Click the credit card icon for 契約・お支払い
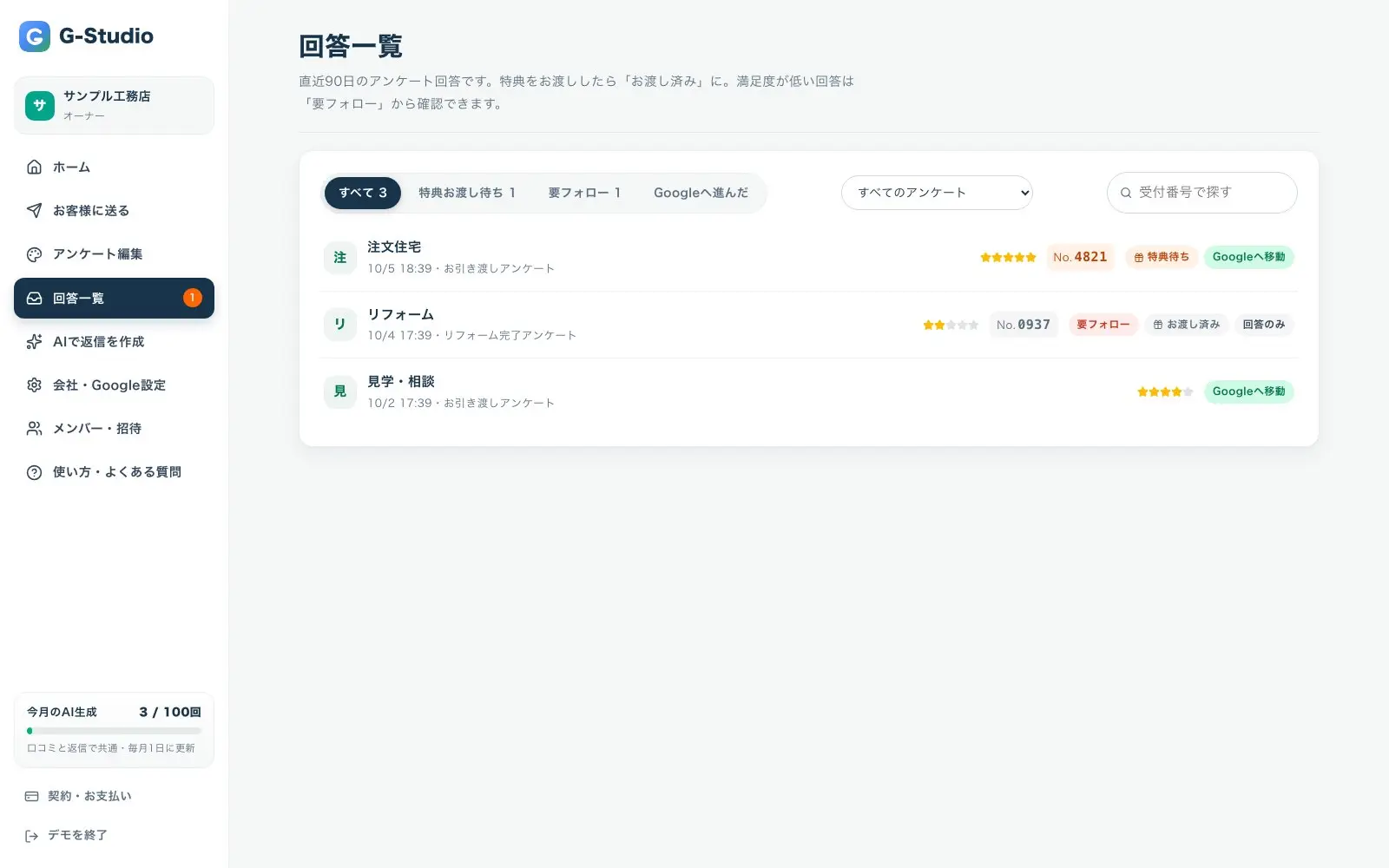This screenshot has width=1389, height=868. point(32,796)
